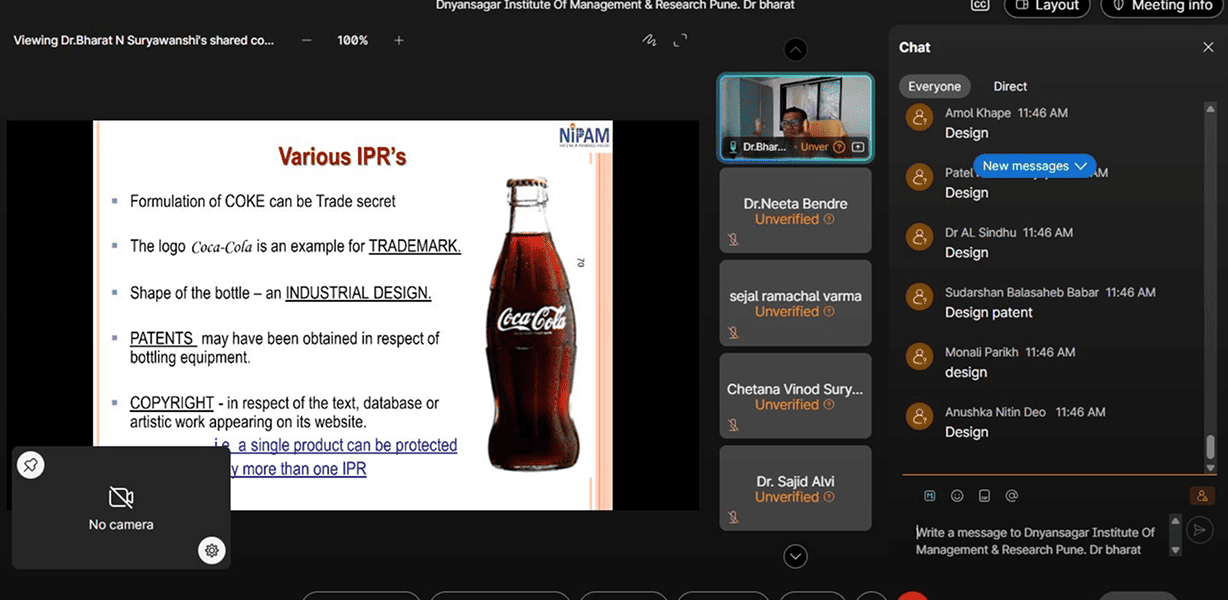
Task: Open self-view camera settings gear
Action: [x=211, y=550]
